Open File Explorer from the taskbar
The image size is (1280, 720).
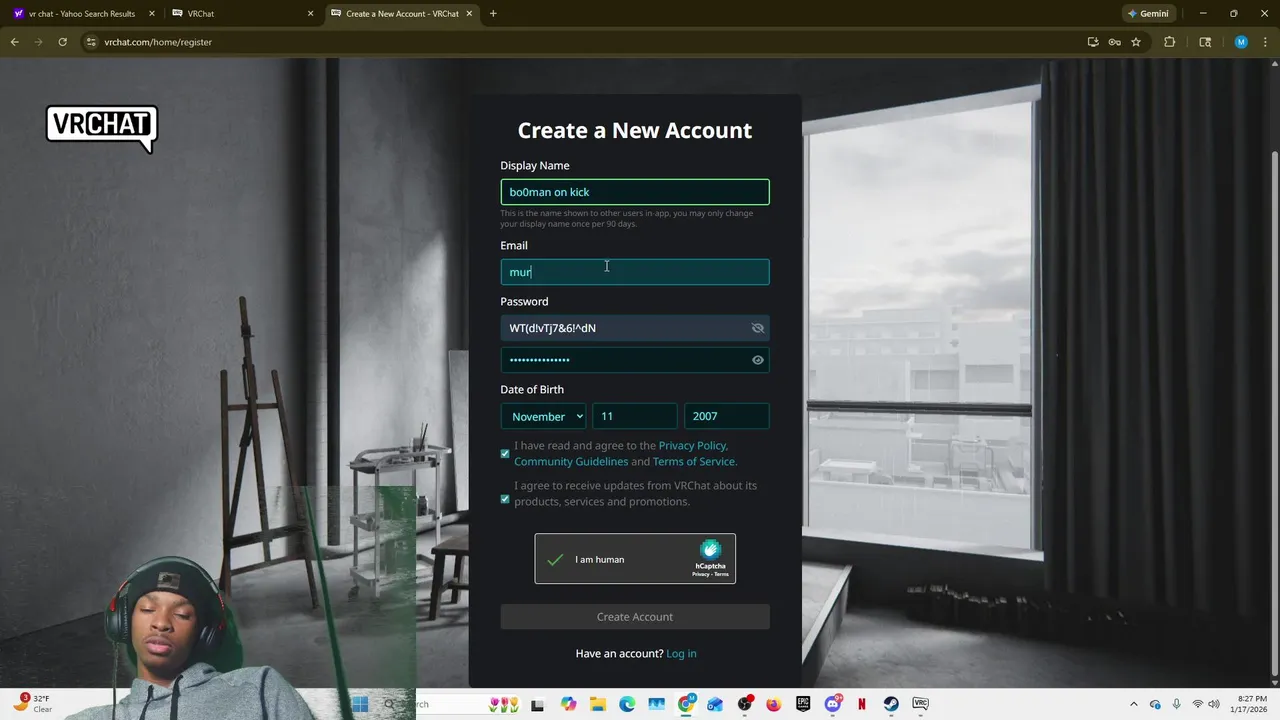click(597, 705)
